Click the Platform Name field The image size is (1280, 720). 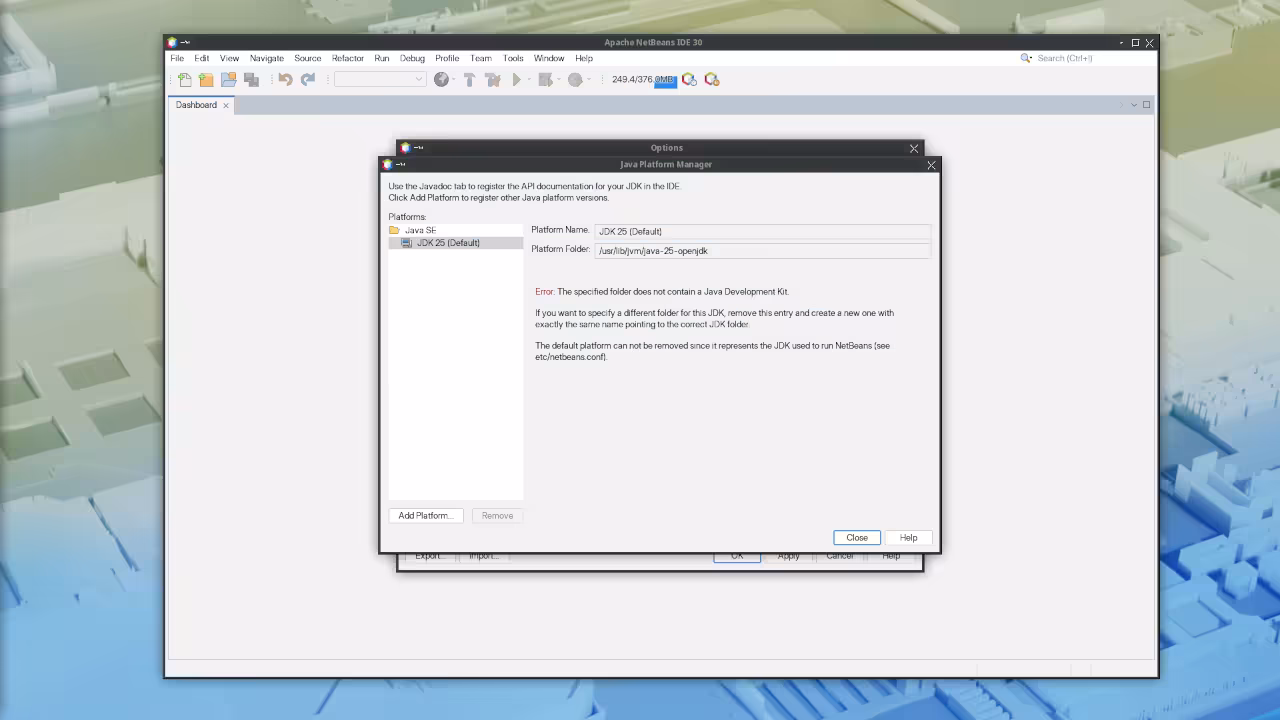coord(762,231)
